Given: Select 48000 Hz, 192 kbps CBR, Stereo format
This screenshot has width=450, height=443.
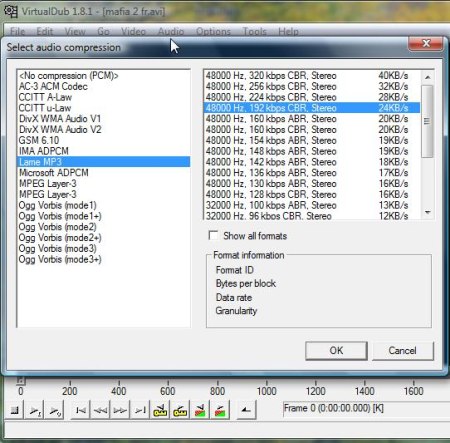Looking at the screenshot, I should point(312,108).
